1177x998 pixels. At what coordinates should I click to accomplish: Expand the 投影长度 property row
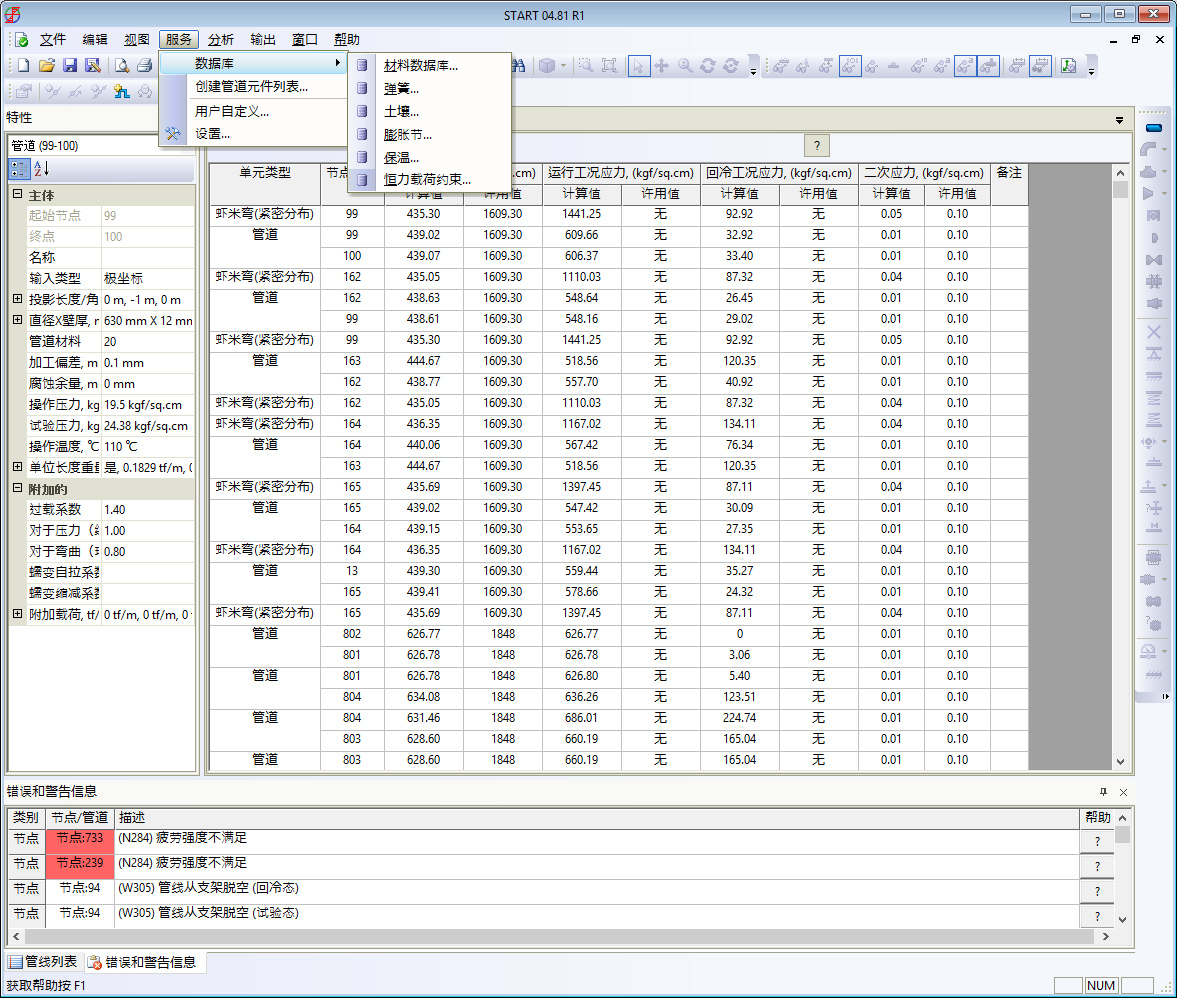point(17,299)
